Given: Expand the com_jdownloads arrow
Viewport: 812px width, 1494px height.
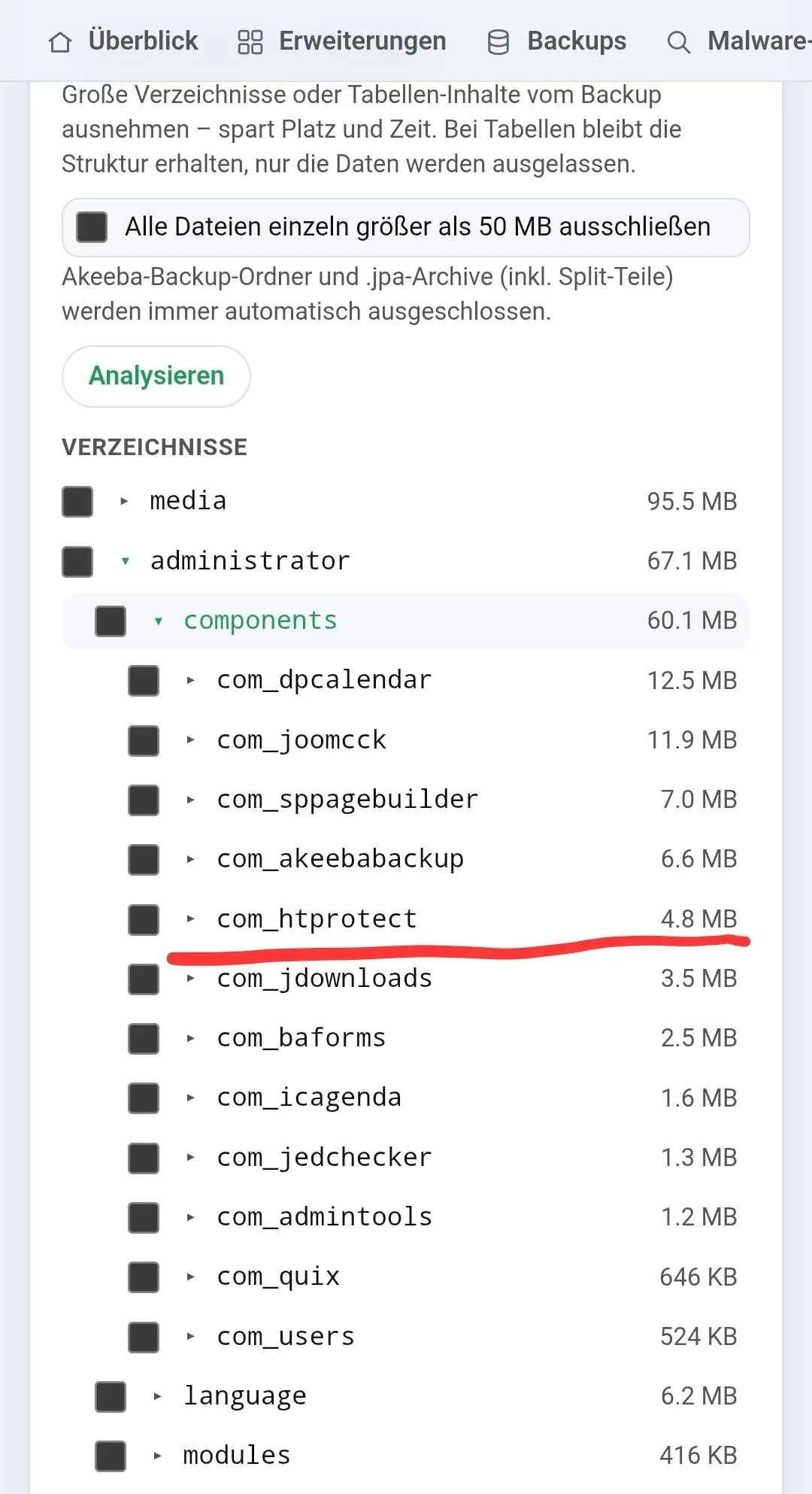Looking at the screenshot, I should [190, 979].
